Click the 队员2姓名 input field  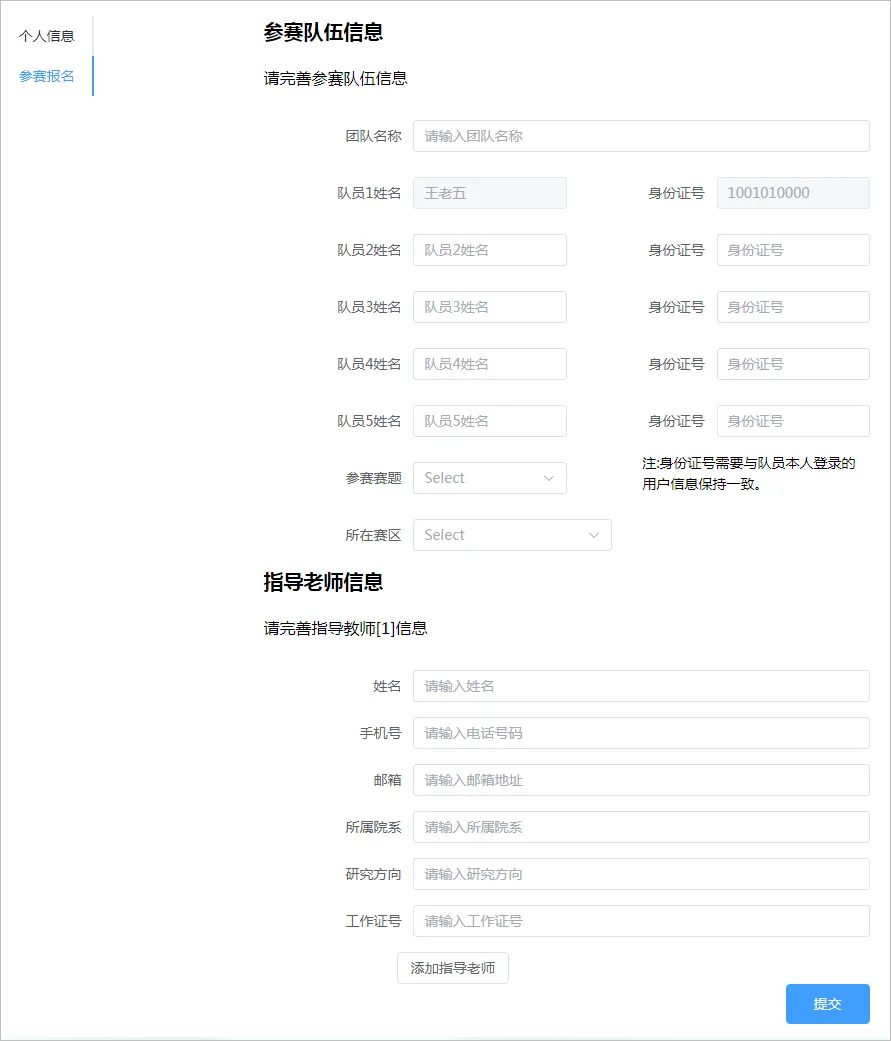click(490, 250)
